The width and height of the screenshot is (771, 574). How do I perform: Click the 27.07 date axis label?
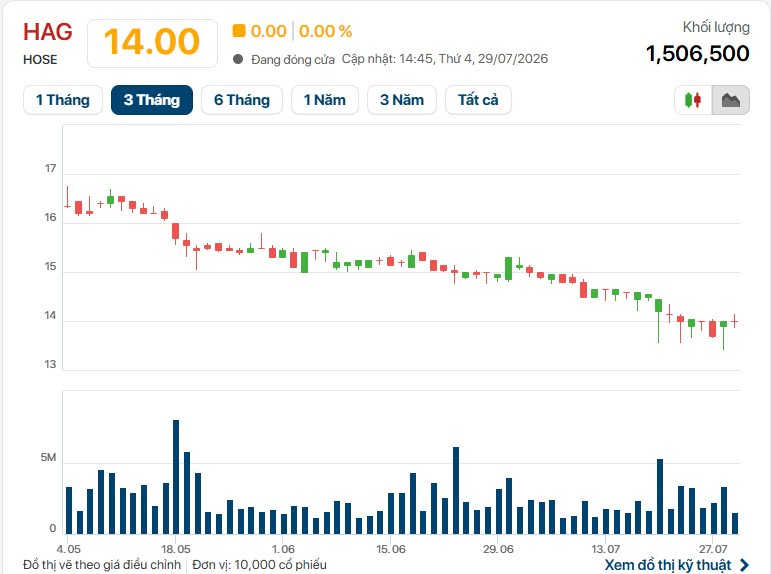coord(713,549)
